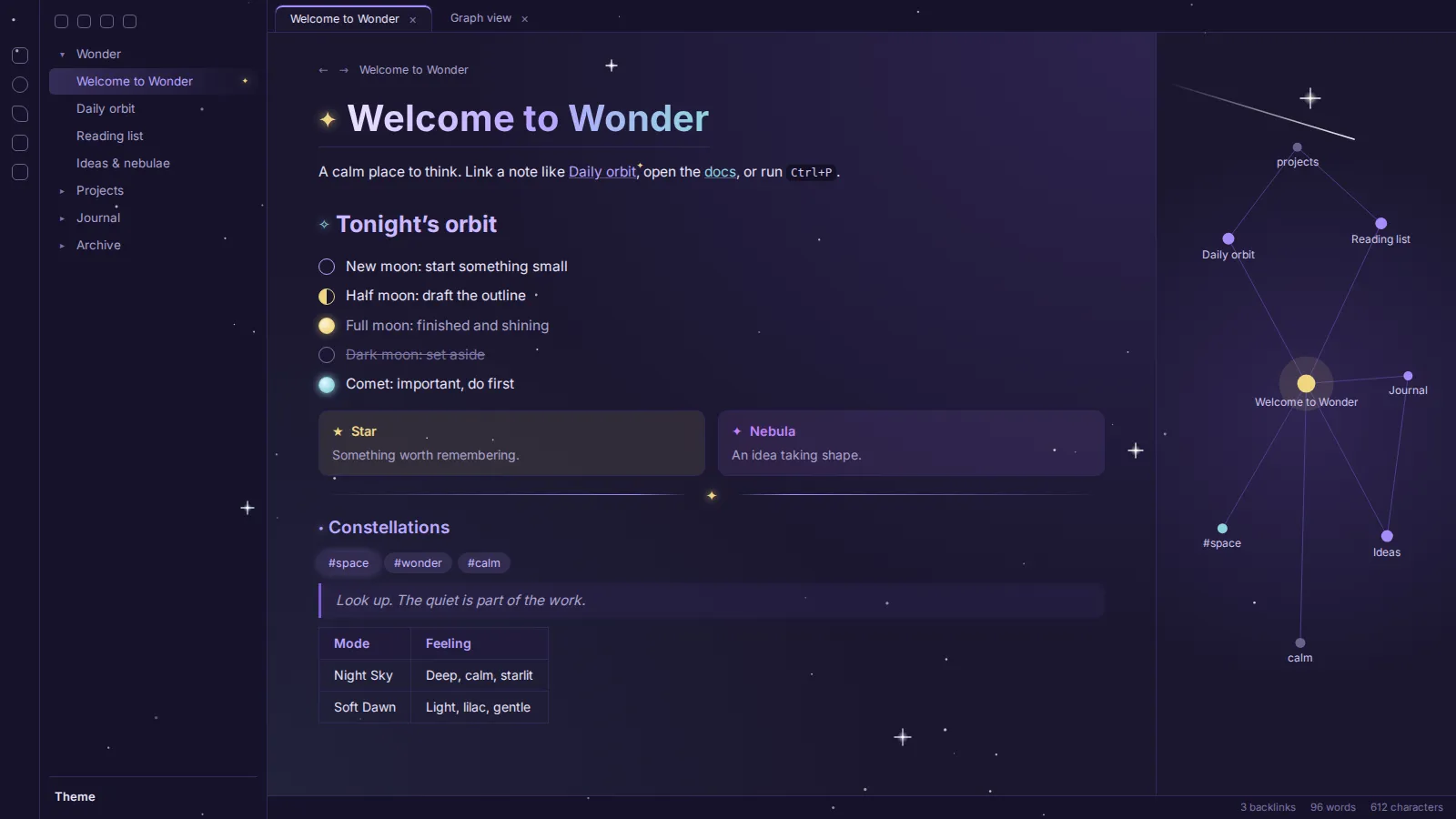
Task: Close the Welcome to Wonder tab
Action: point(413,19)
